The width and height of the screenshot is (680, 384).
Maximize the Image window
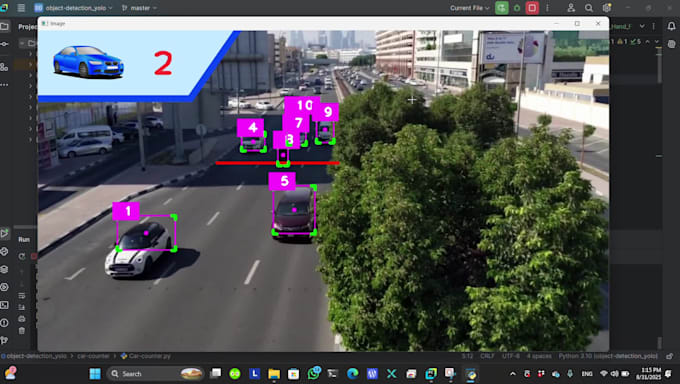(x=577, y=23)
